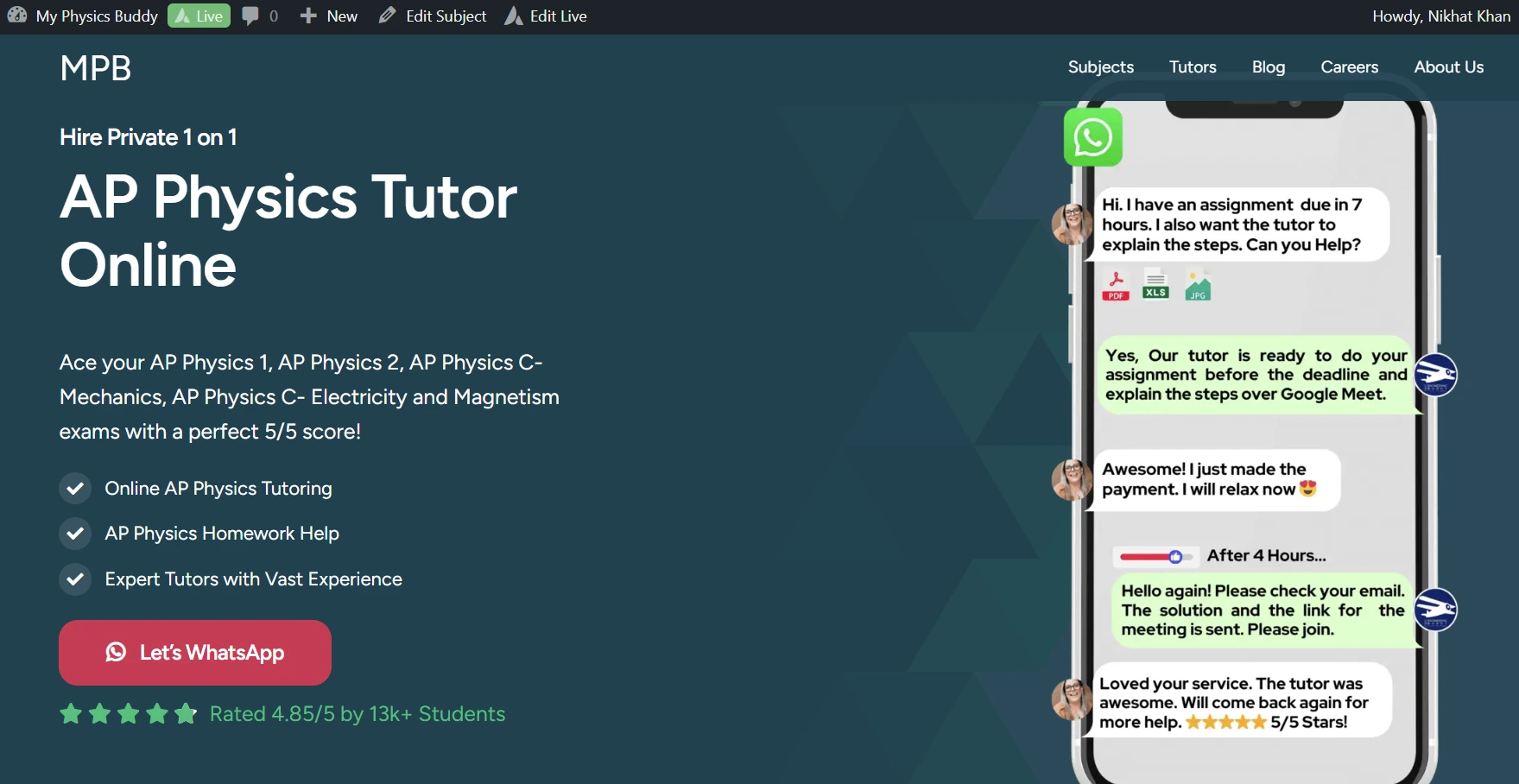Expand the New menu in admin bar
Screen dimensions: 1519x784
tap(328, 16)
